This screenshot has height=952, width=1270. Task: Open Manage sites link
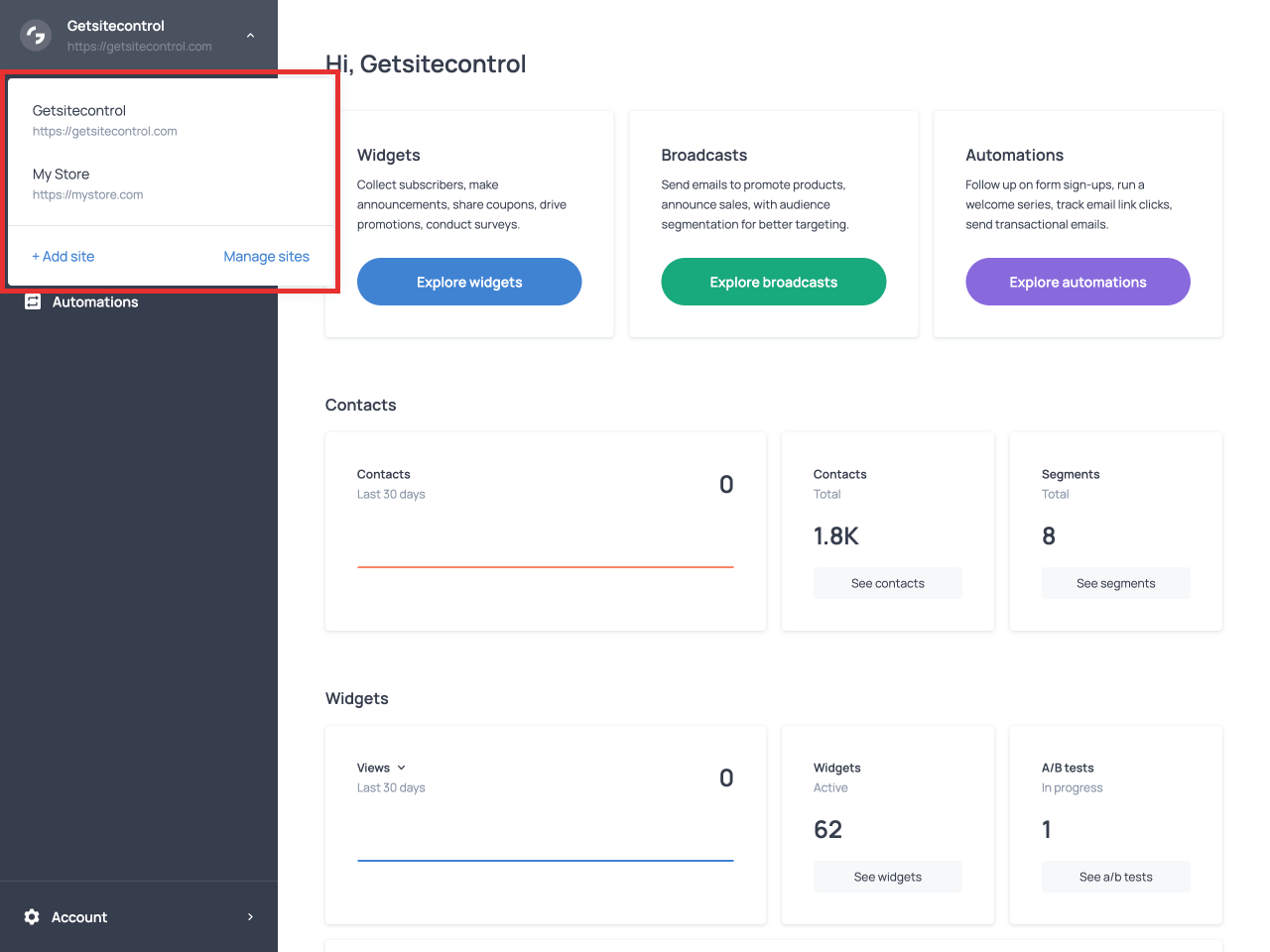pos(266,257)
